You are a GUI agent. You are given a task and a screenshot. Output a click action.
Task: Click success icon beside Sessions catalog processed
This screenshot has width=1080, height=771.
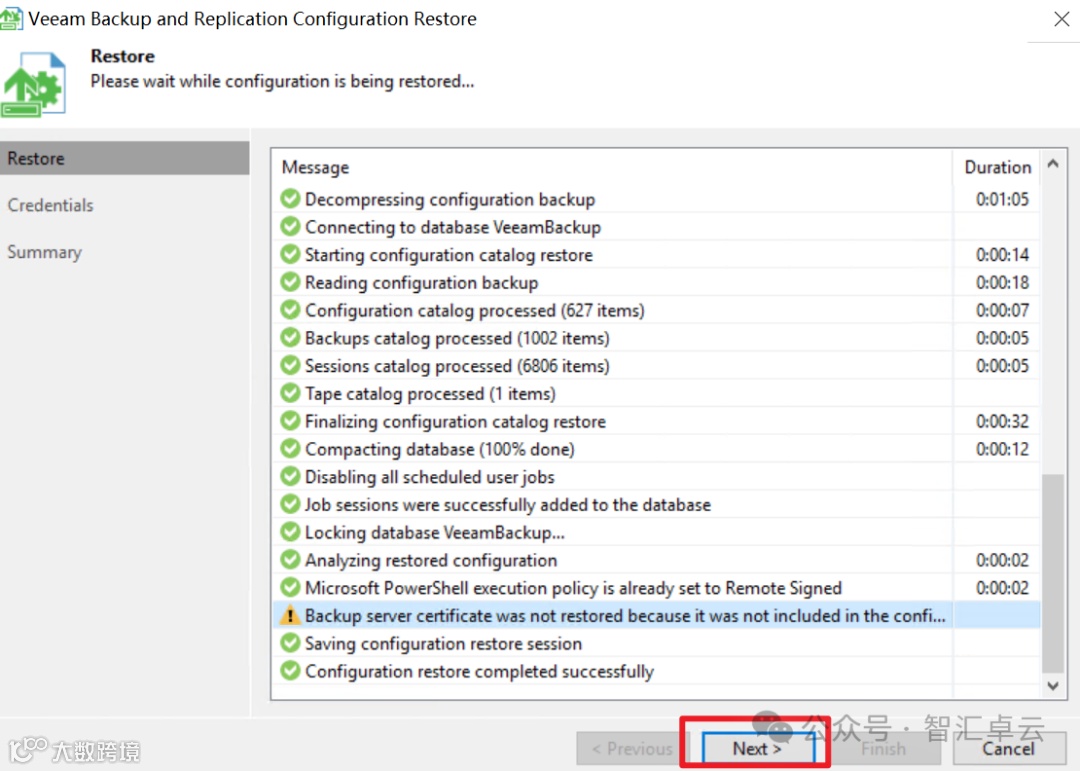click(x=290, y=365)
